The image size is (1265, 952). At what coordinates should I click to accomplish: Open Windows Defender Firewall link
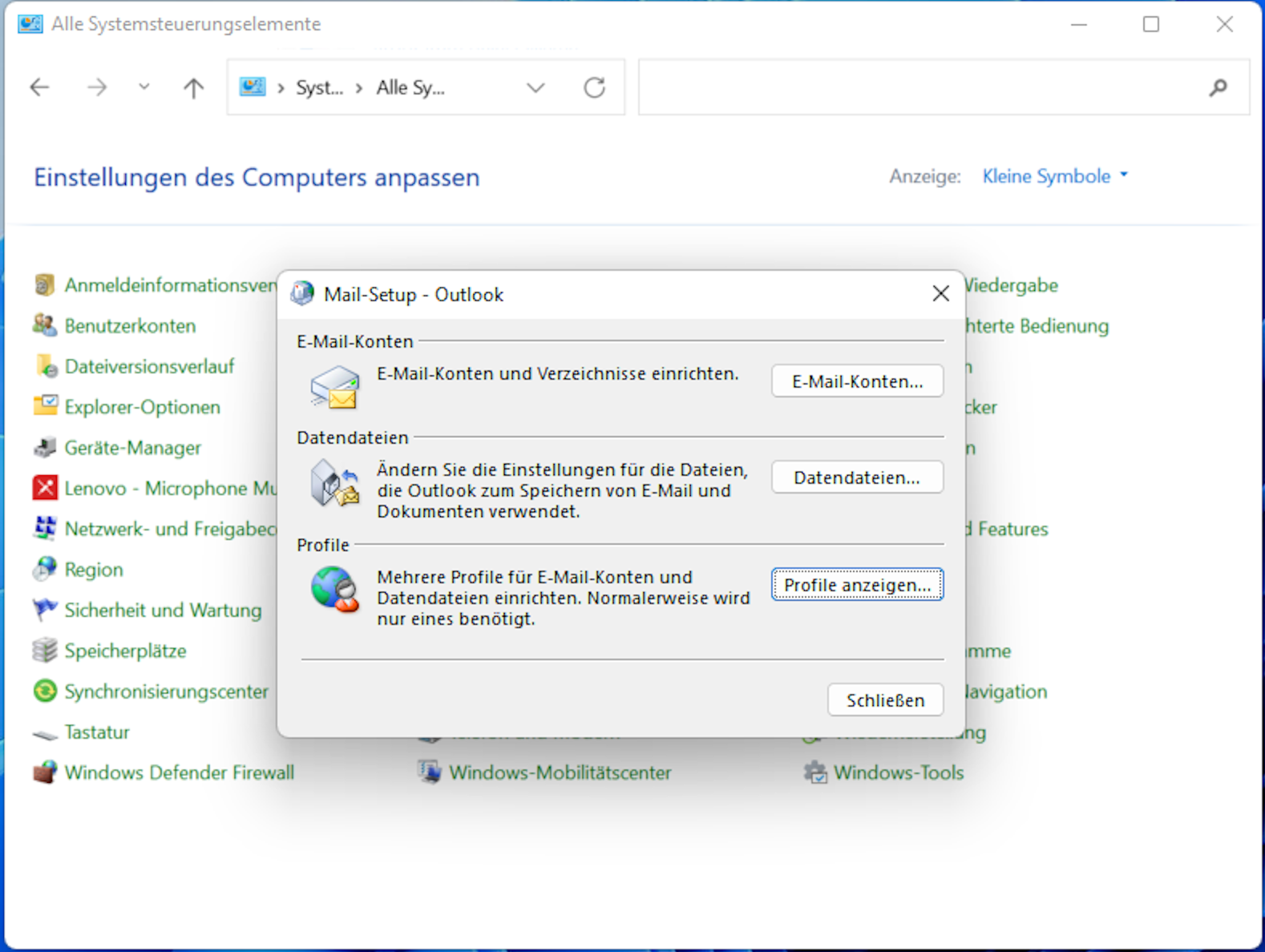click(x=179, y=772)
